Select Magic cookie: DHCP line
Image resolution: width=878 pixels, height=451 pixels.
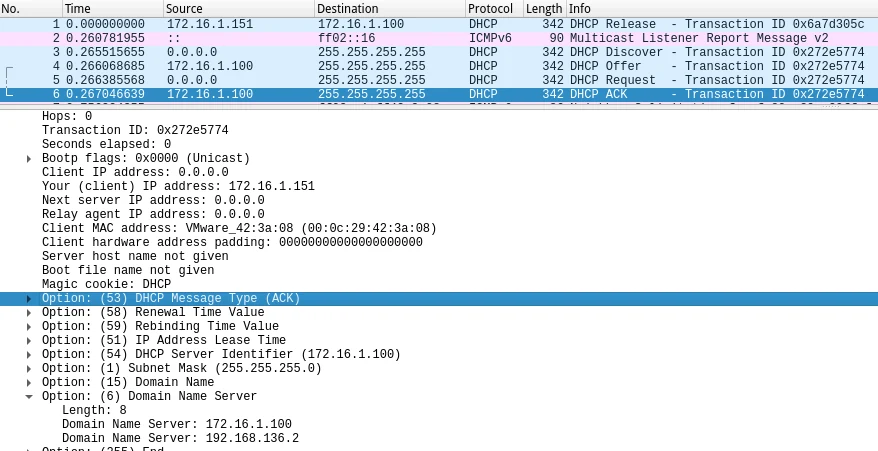click(x=106, y=285)
